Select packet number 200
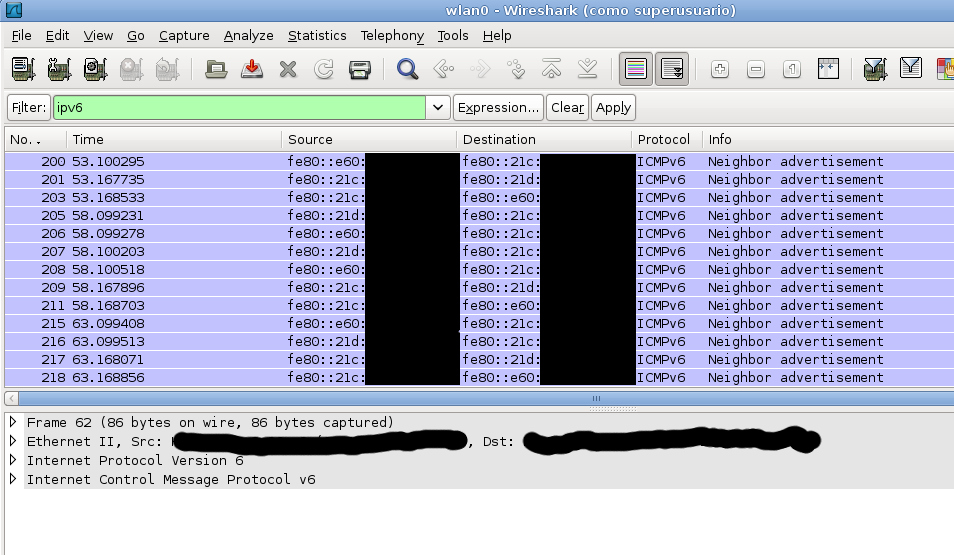 point(479,161)
